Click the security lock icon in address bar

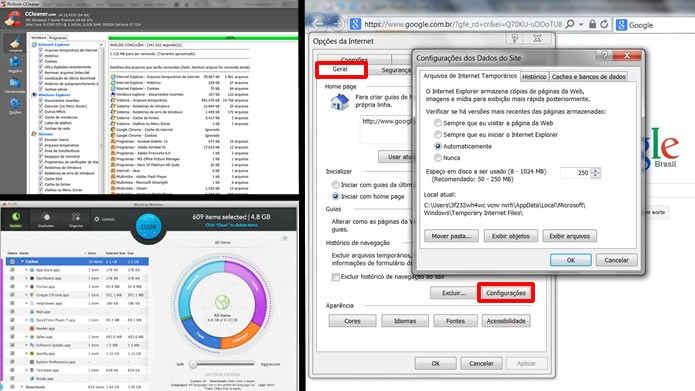pos(592,24)
